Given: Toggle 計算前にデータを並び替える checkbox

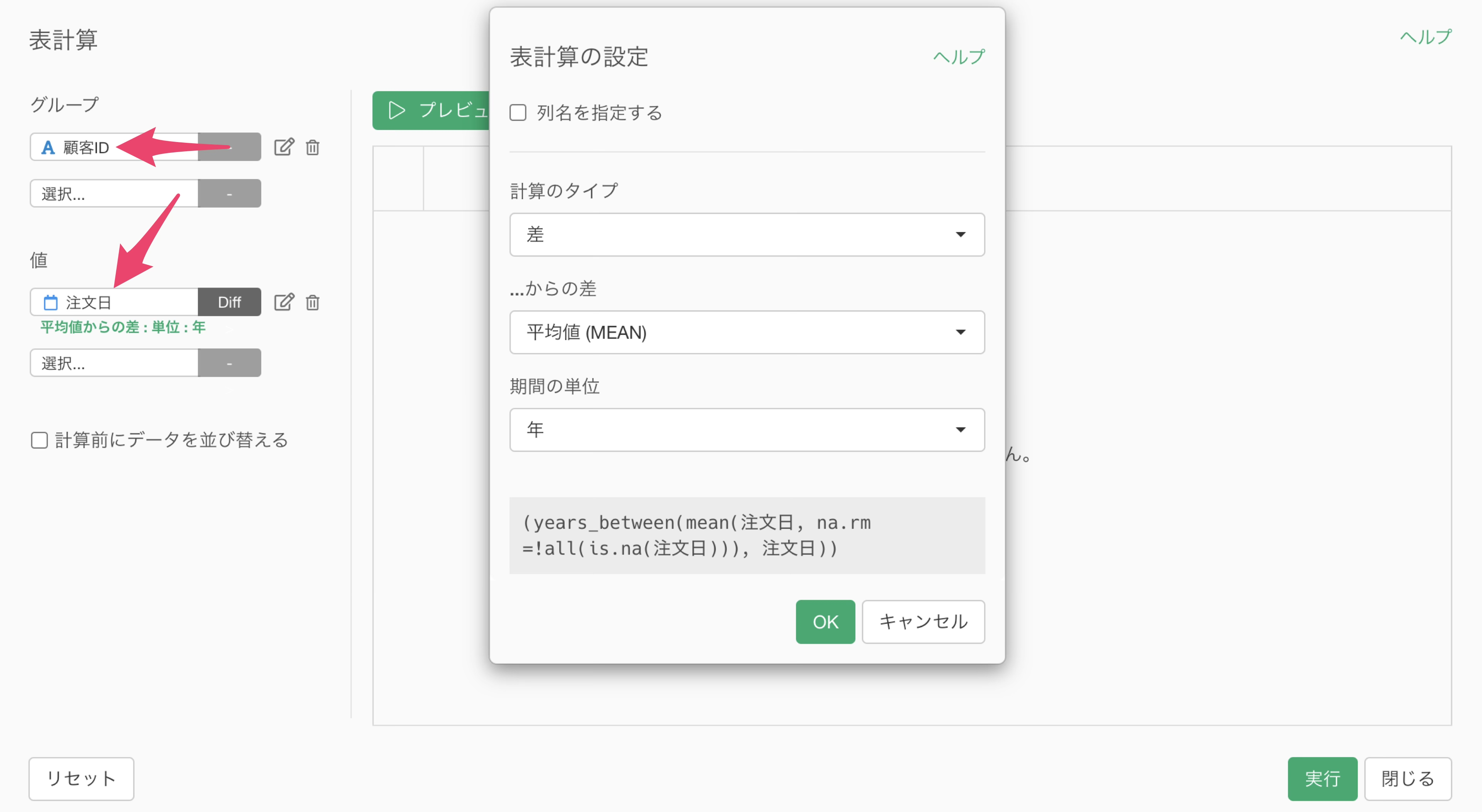Looking at the screenshot, I should [39, 440].
